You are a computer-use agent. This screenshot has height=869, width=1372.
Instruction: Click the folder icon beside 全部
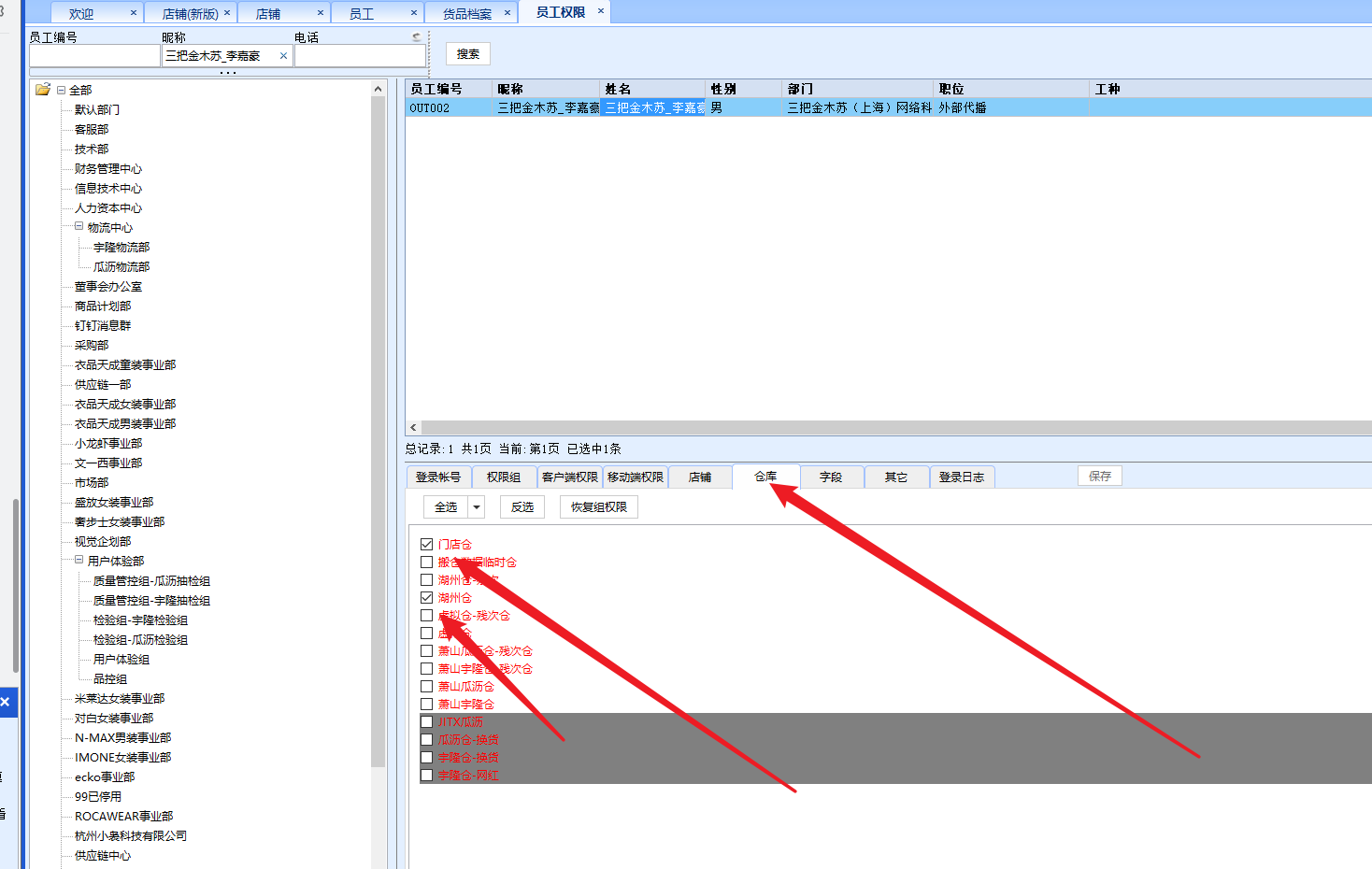pyautogui.click(x=42, y=90)
